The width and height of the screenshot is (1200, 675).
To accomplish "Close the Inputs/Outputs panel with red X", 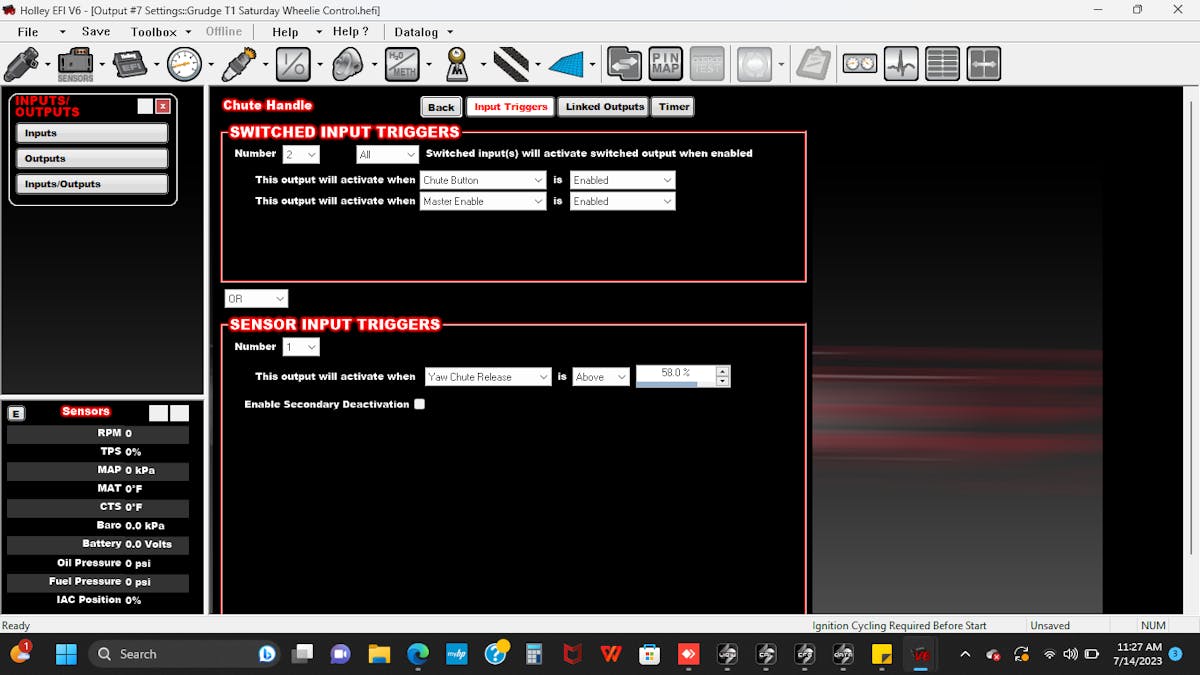I will 163,106.
